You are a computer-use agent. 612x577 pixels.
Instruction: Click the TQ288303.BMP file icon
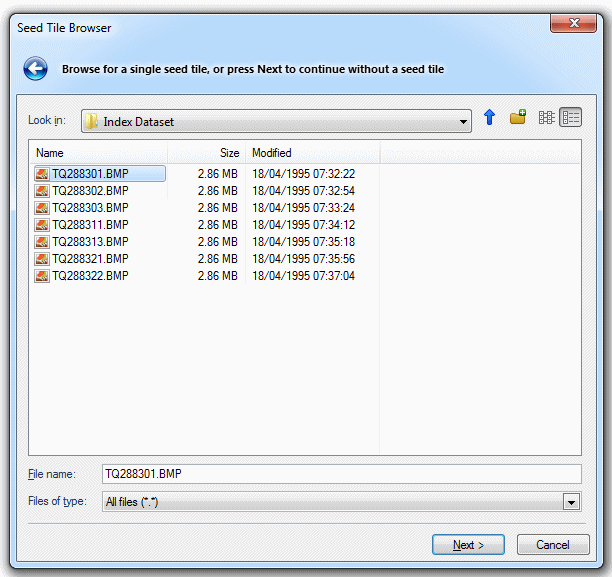pyautogui.click(x=42, y=208)
